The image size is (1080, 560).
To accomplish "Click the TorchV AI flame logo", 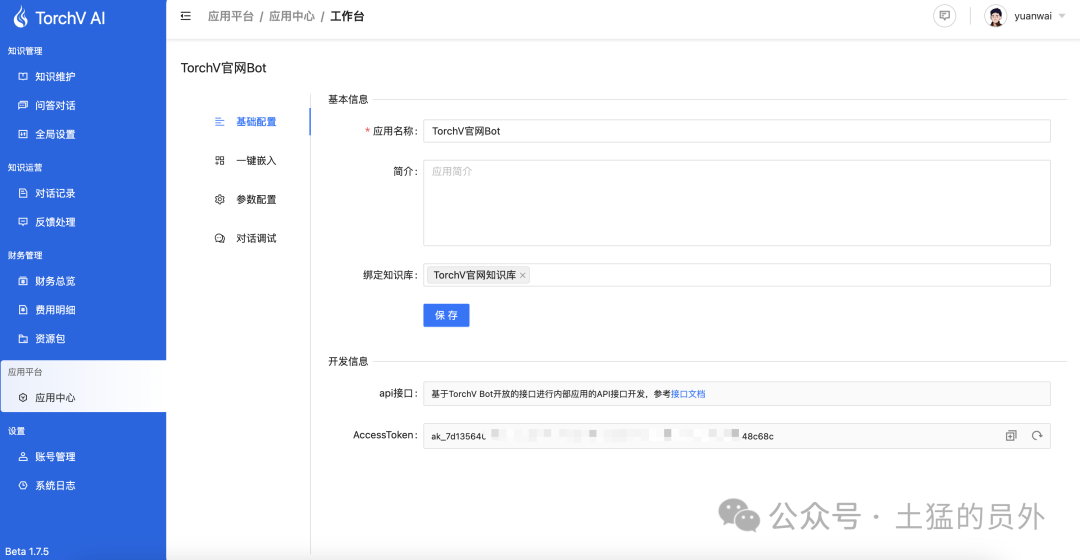I will coord(21,17).
